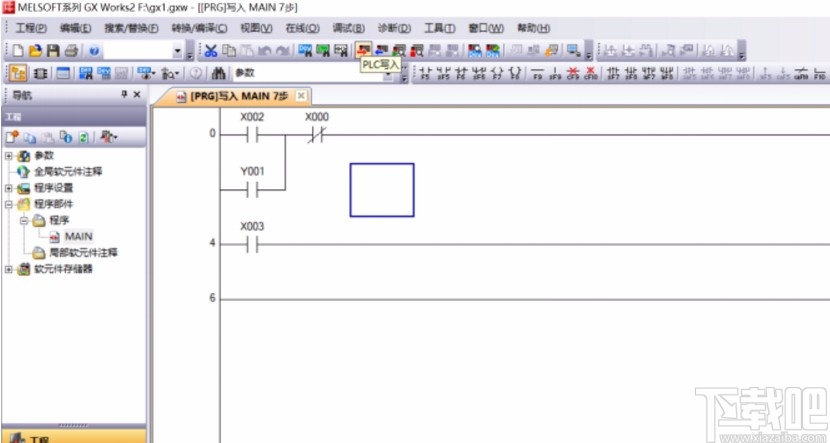Print using the printer toolbar icon
This screenshot has width=830, height=443.
click(x=71, y=51)
